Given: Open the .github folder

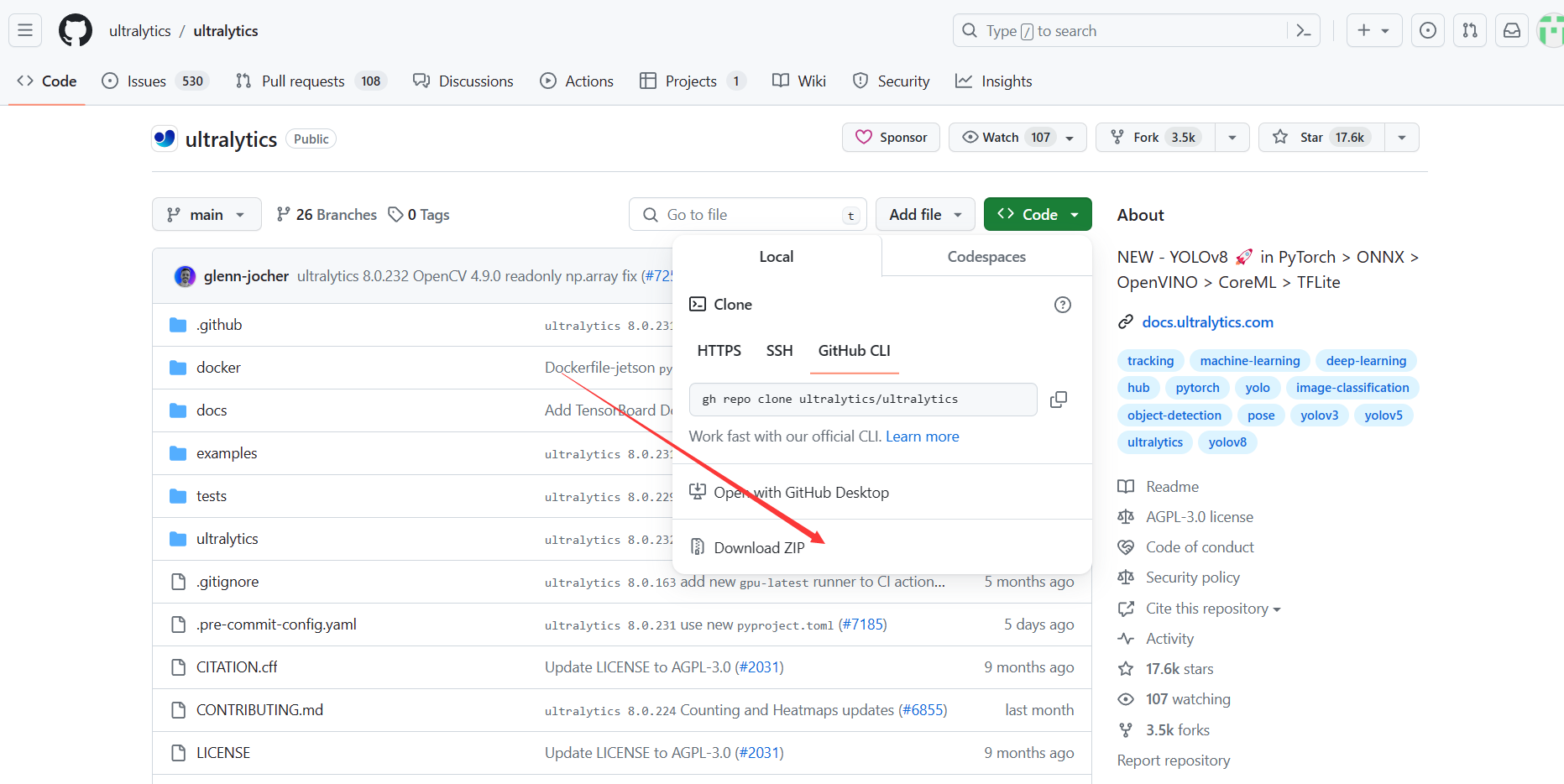Looking at the screenshot, I should coord(219,325).
